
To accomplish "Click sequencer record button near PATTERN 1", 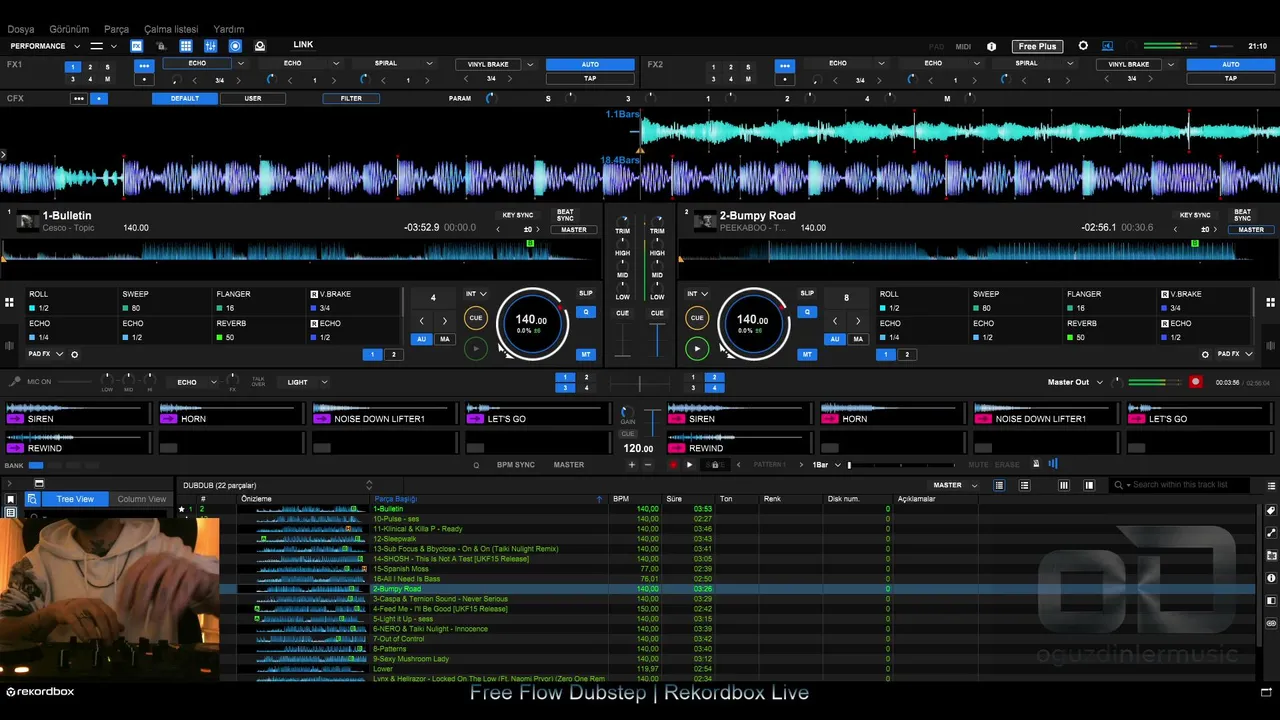I will (x=673, y=465).
